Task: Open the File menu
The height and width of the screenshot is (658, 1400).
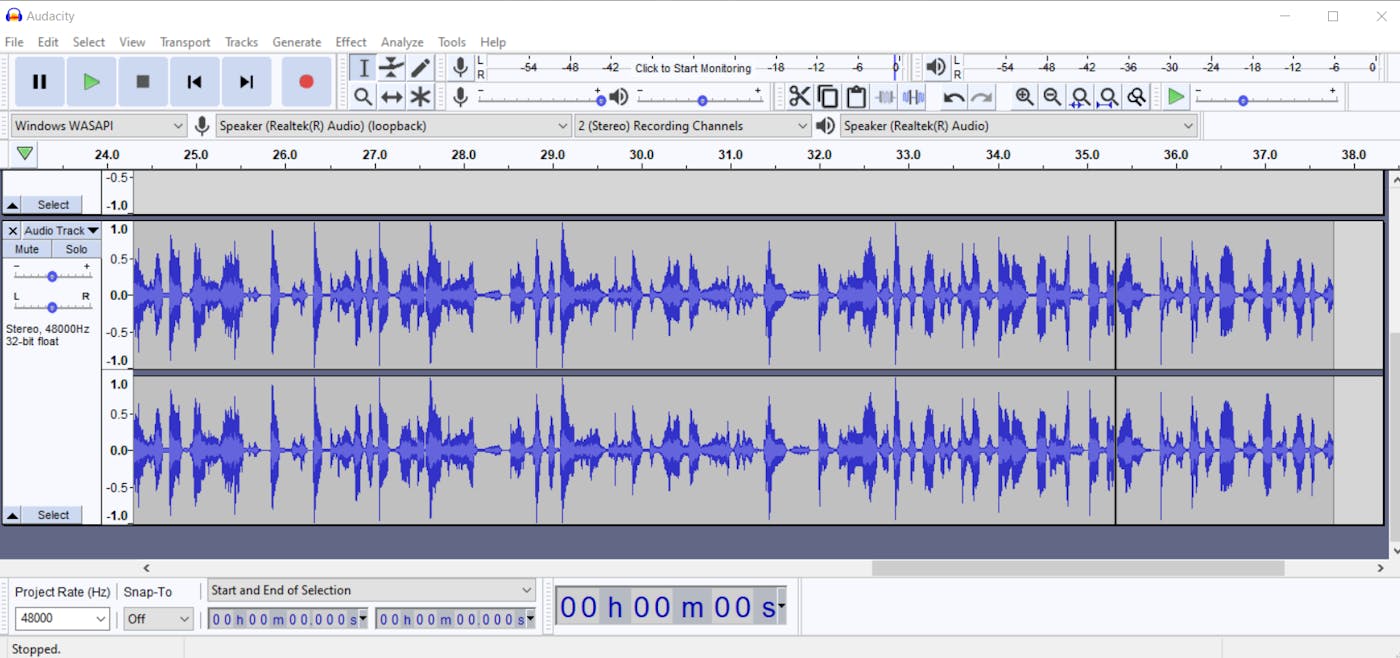Action: tap(14, 42)
